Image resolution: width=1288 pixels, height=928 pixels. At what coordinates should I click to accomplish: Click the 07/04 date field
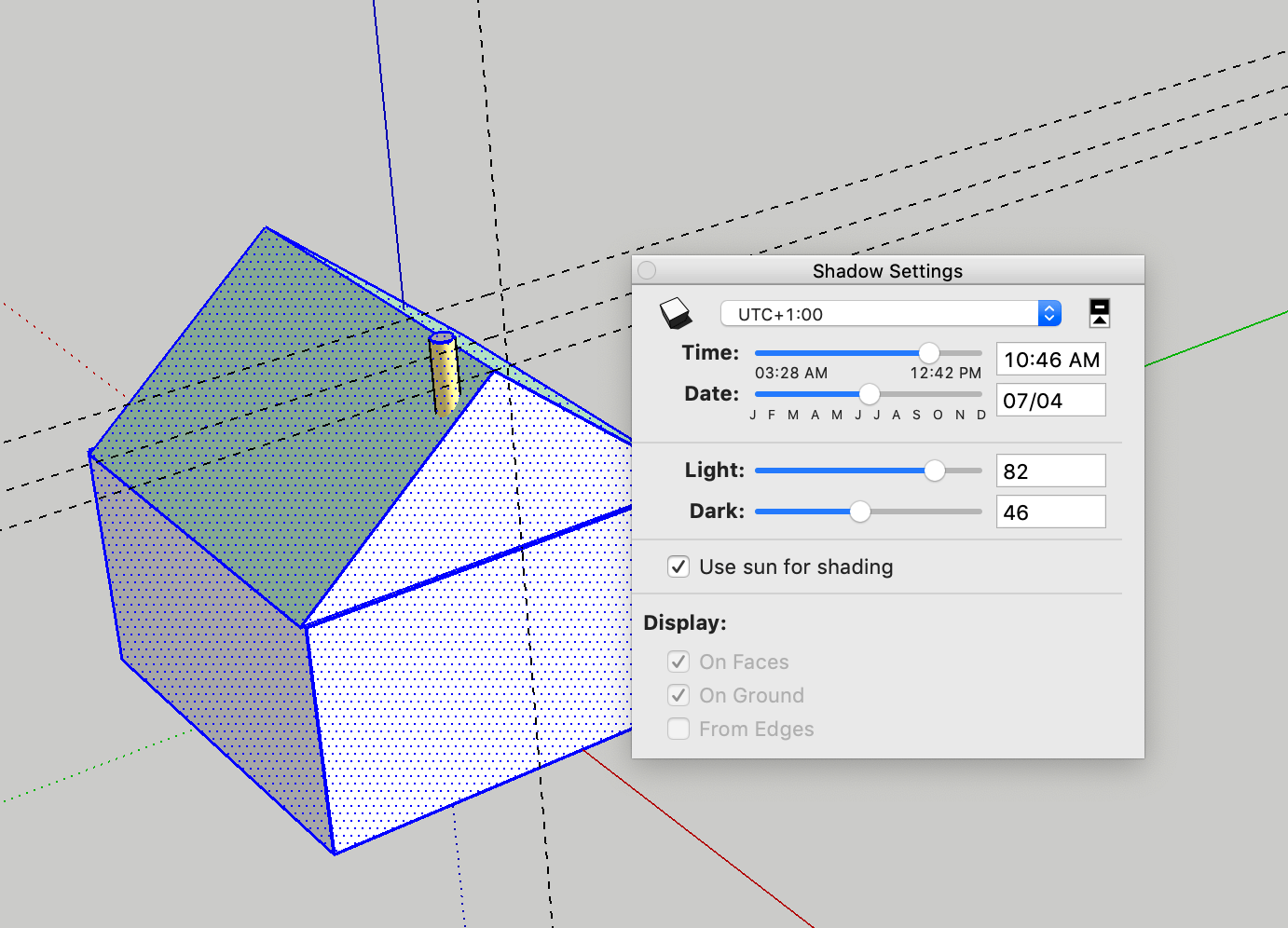(1051, 401)
